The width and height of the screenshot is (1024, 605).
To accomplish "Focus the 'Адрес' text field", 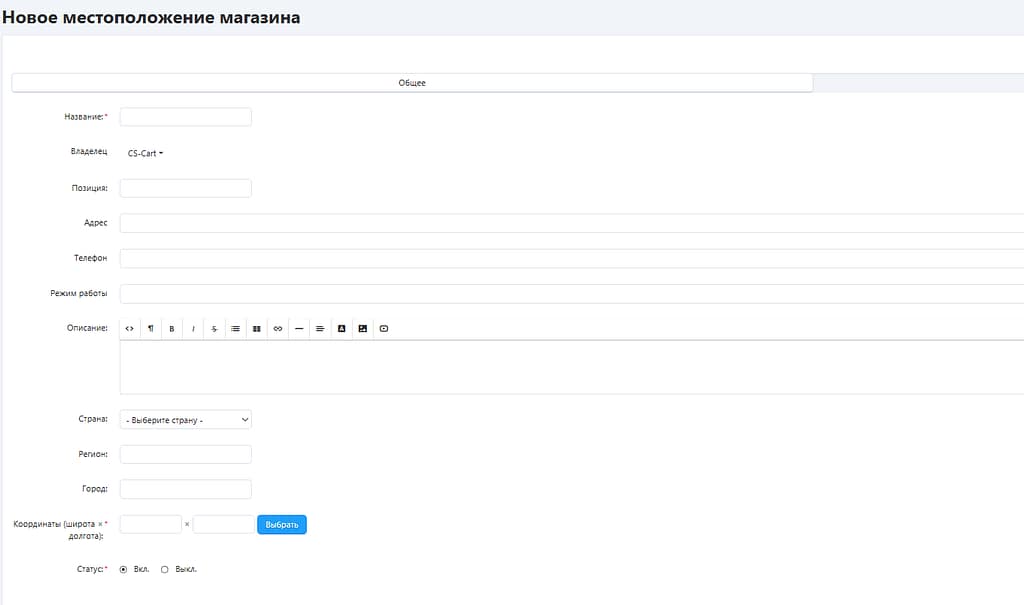I will point(570,223).
